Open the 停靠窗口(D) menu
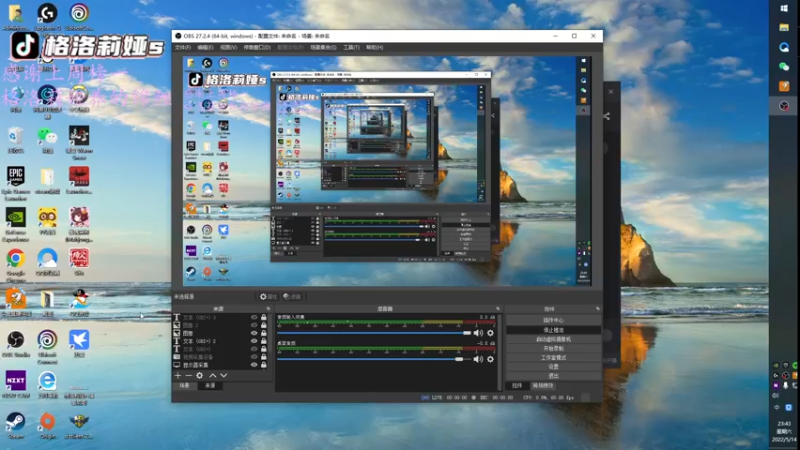This screenshot has width=800, height=450. [257, 47]
